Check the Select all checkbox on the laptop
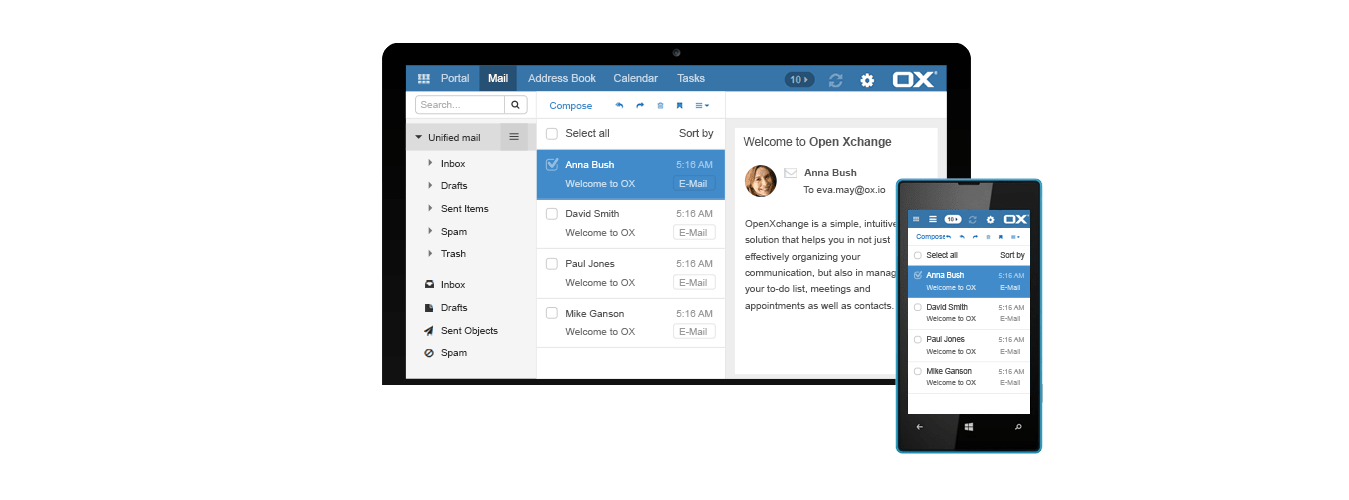1349x500 pixels. [x=552, y=133]
